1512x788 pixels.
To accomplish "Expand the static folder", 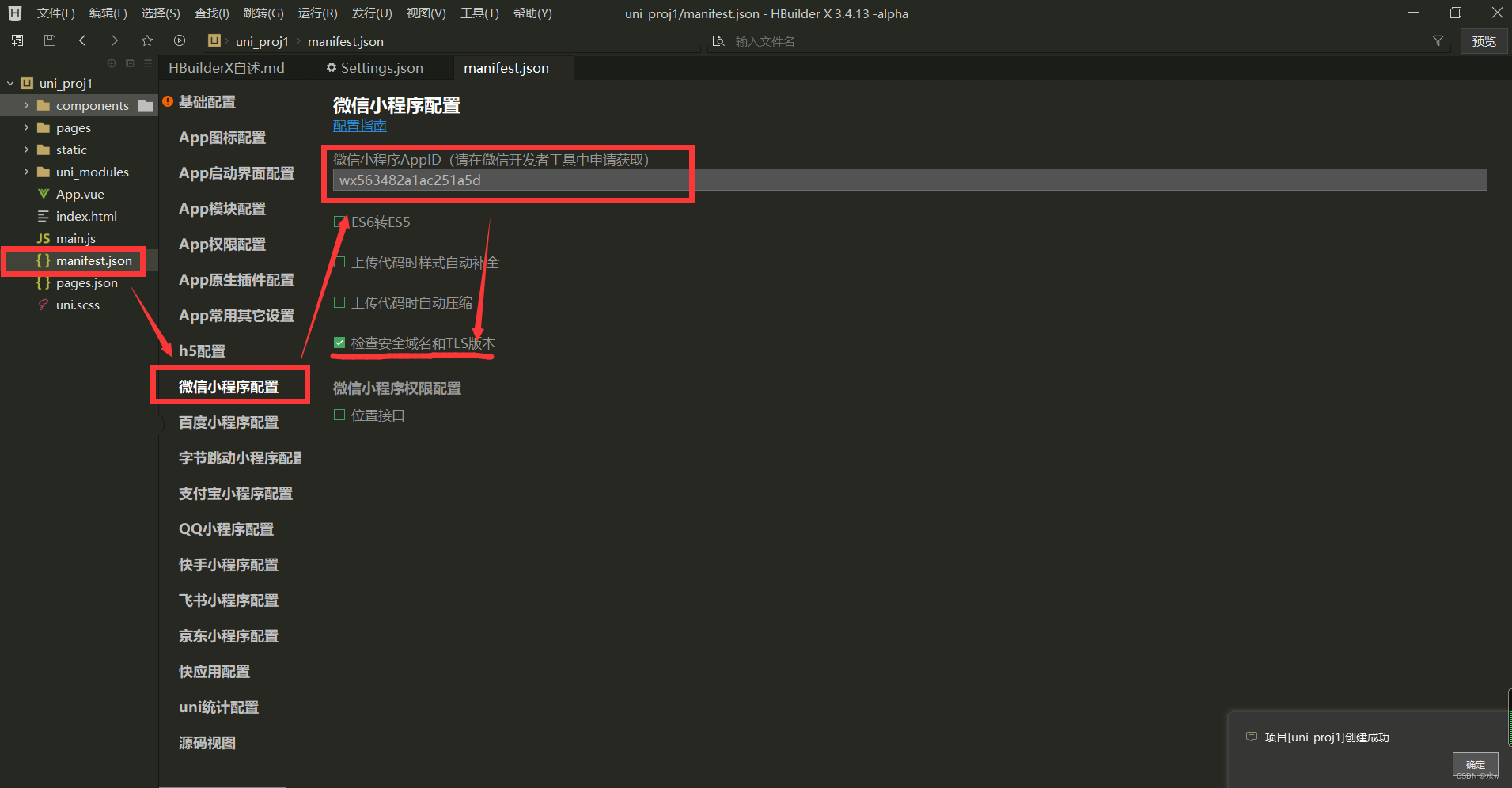I will pos(26,150).
